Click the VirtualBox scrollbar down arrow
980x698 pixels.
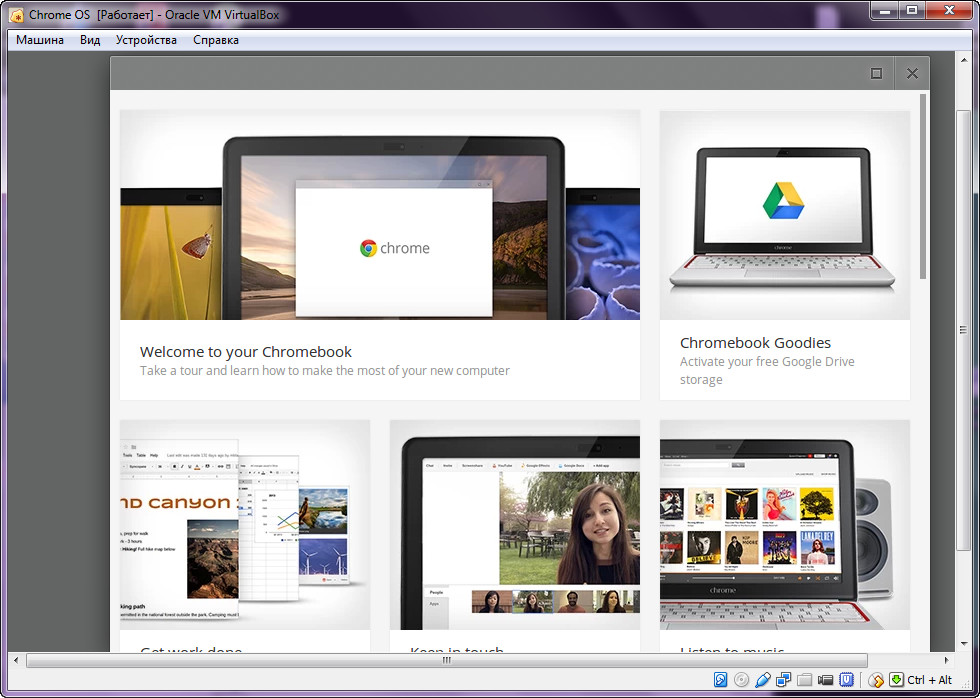click(962, 644)
